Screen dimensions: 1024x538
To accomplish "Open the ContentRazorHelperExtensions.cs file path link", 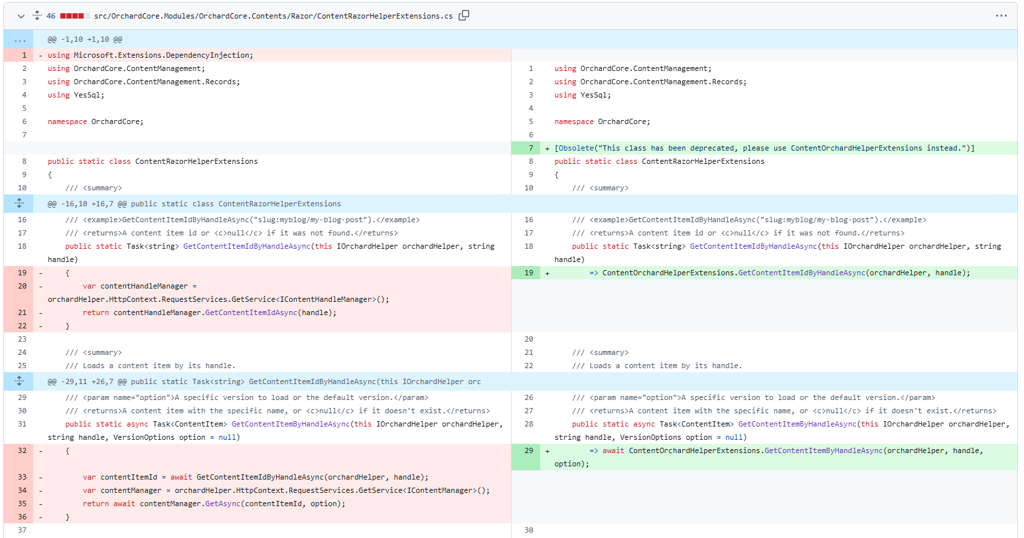I will pos(273,16).
